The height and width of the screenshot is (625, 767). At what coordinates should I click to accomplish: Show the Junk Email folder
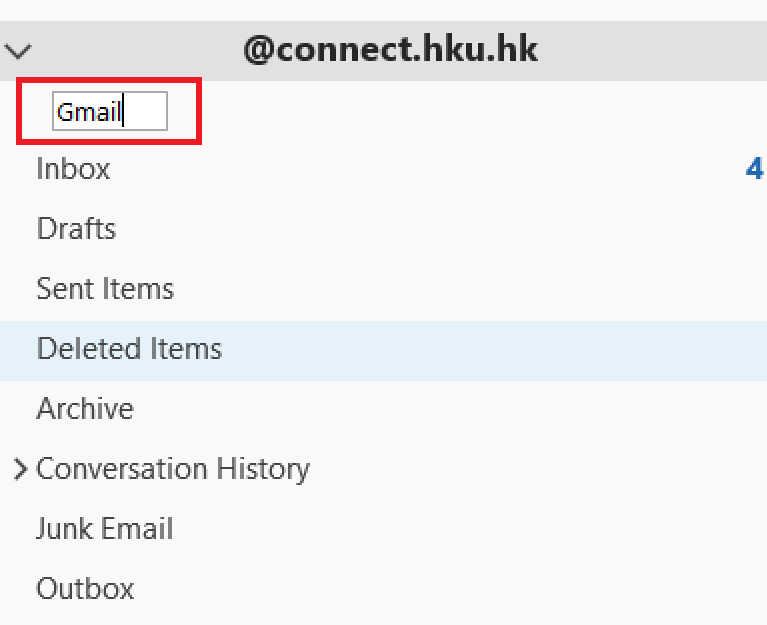coord(105,528)
